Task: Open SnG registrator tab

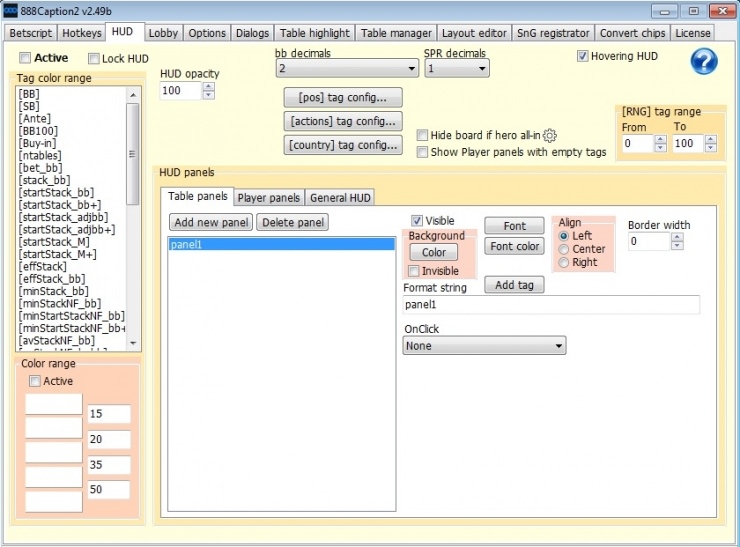Action: click(x=553, y=33)
